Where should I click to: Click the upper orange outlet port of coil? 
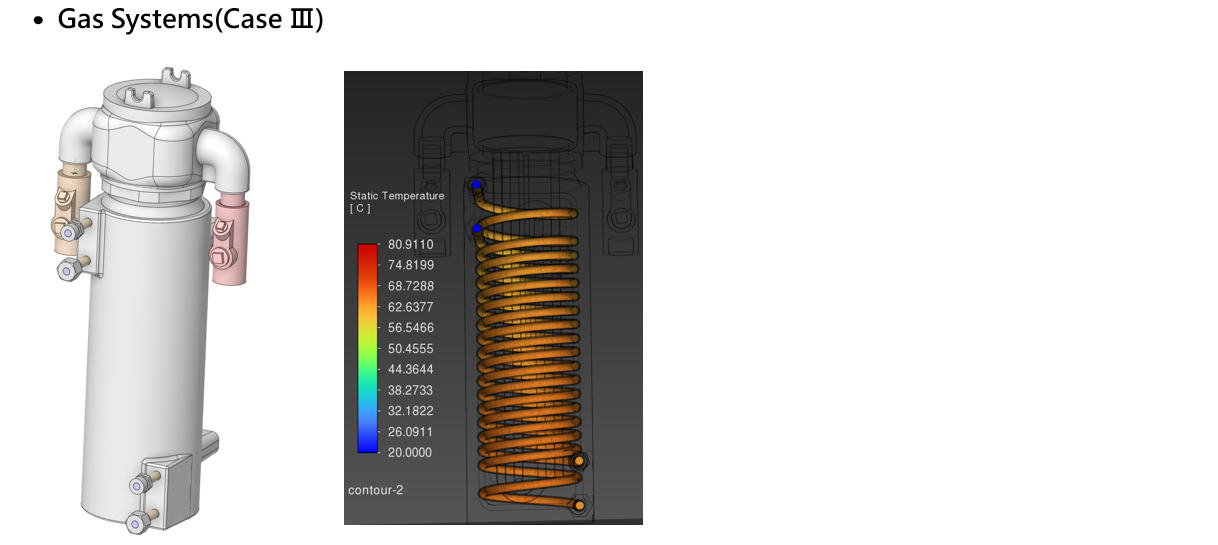coord(579,460)
